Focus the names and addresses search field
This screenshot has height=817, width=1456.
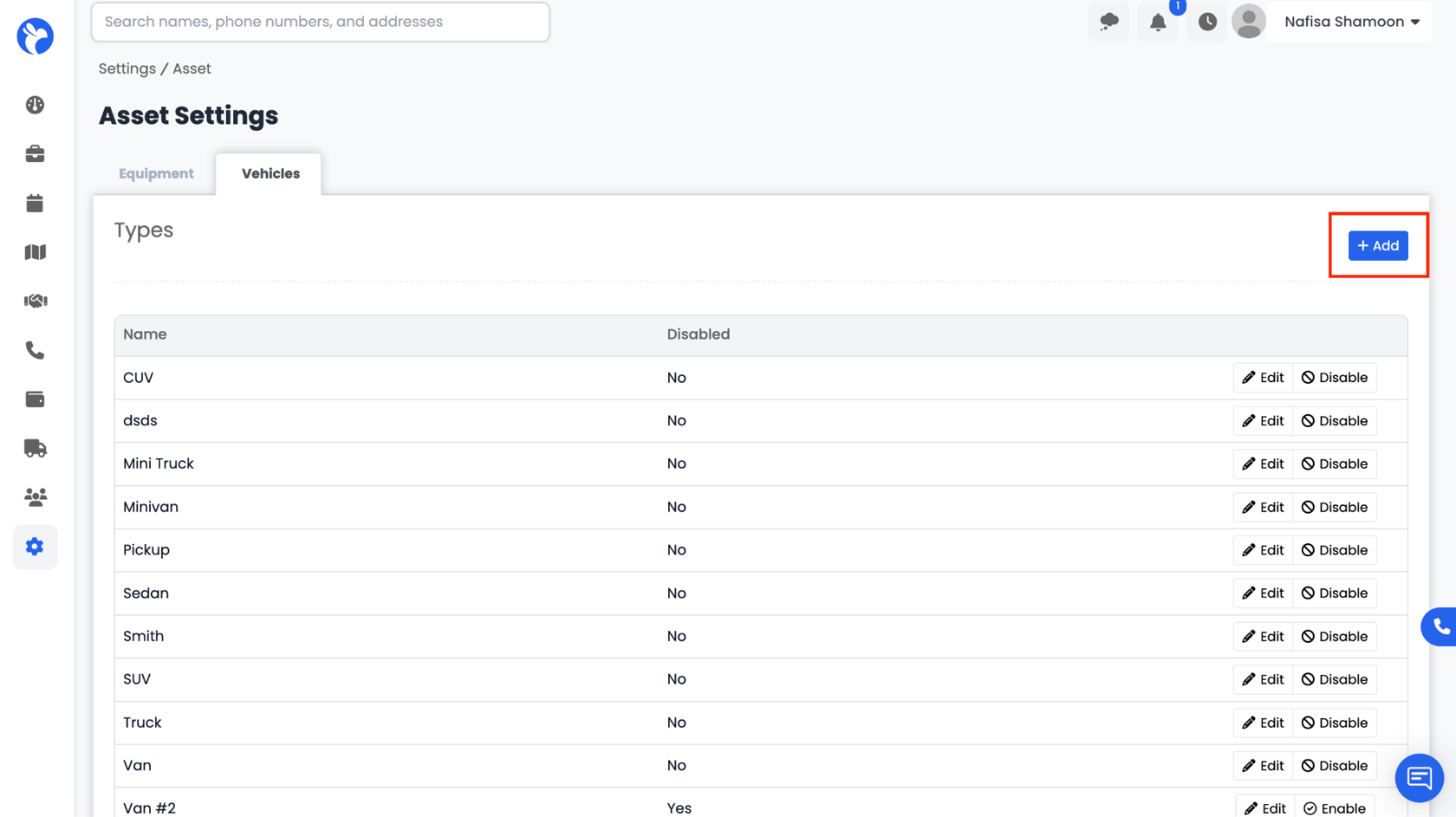coord(321,22)
